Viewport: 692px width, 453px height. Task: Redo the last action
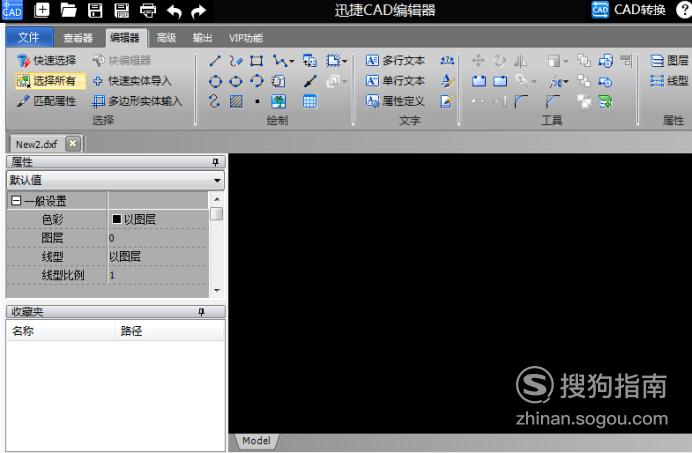click(199, 11)
